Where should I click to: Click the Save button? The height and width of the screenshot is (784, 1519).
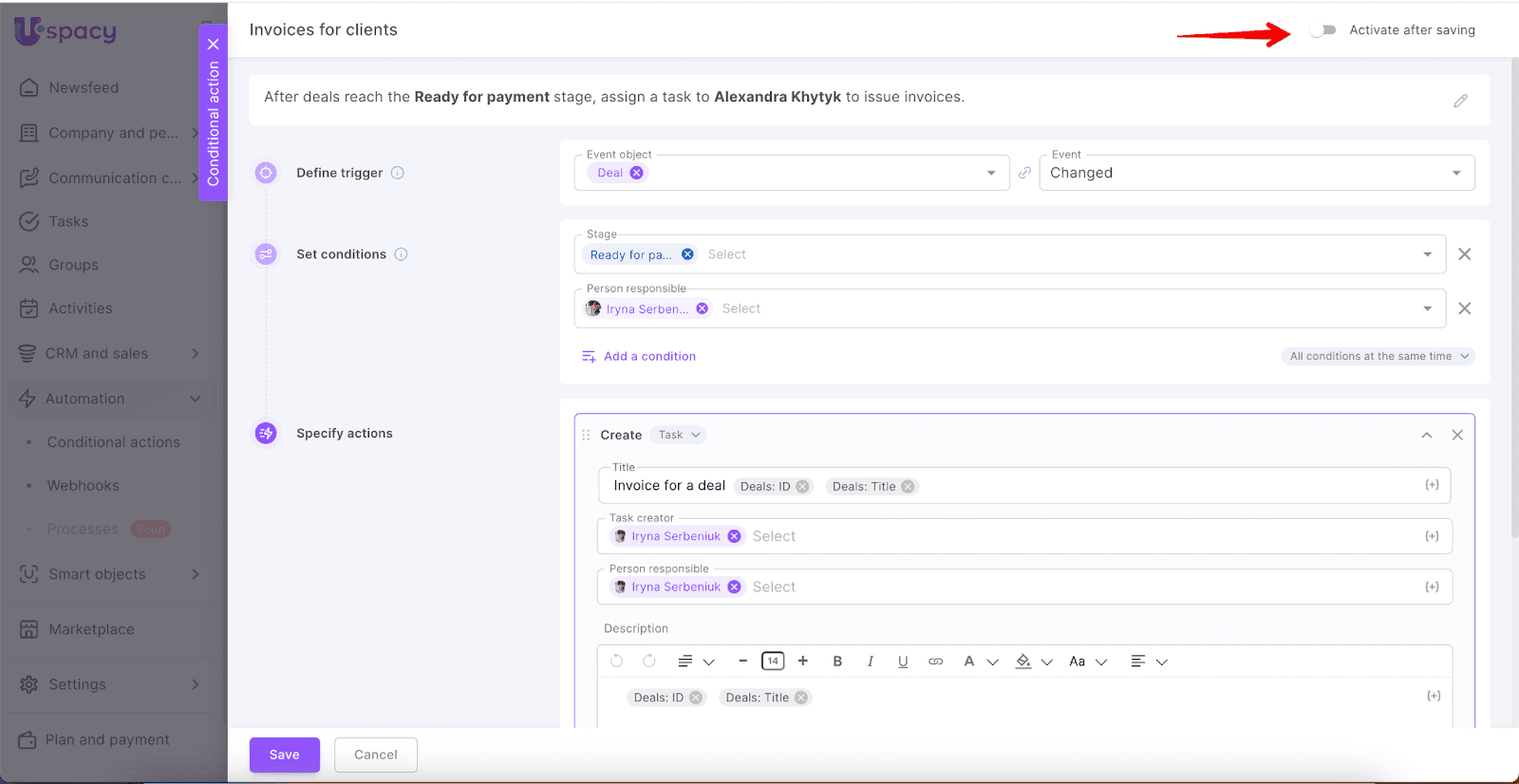point(284,755)
